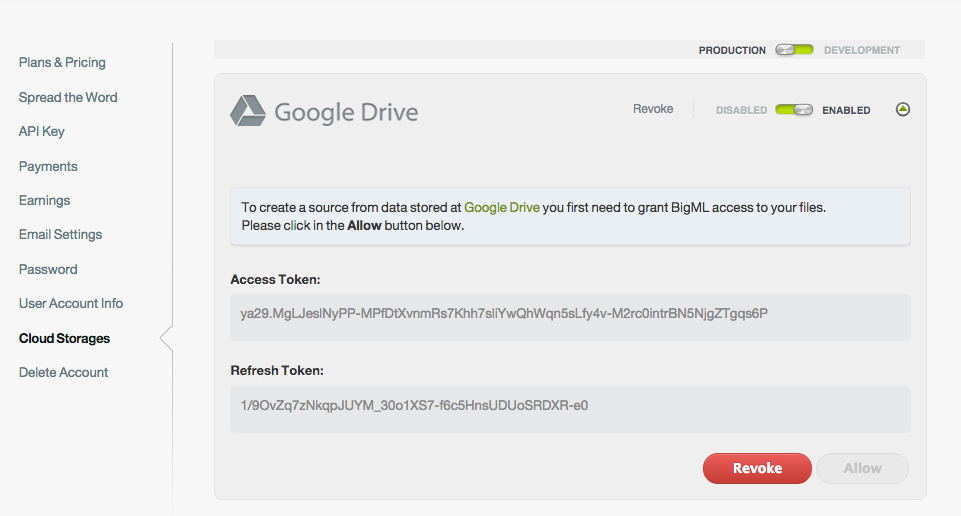Go to Spread the Word section

68,98
